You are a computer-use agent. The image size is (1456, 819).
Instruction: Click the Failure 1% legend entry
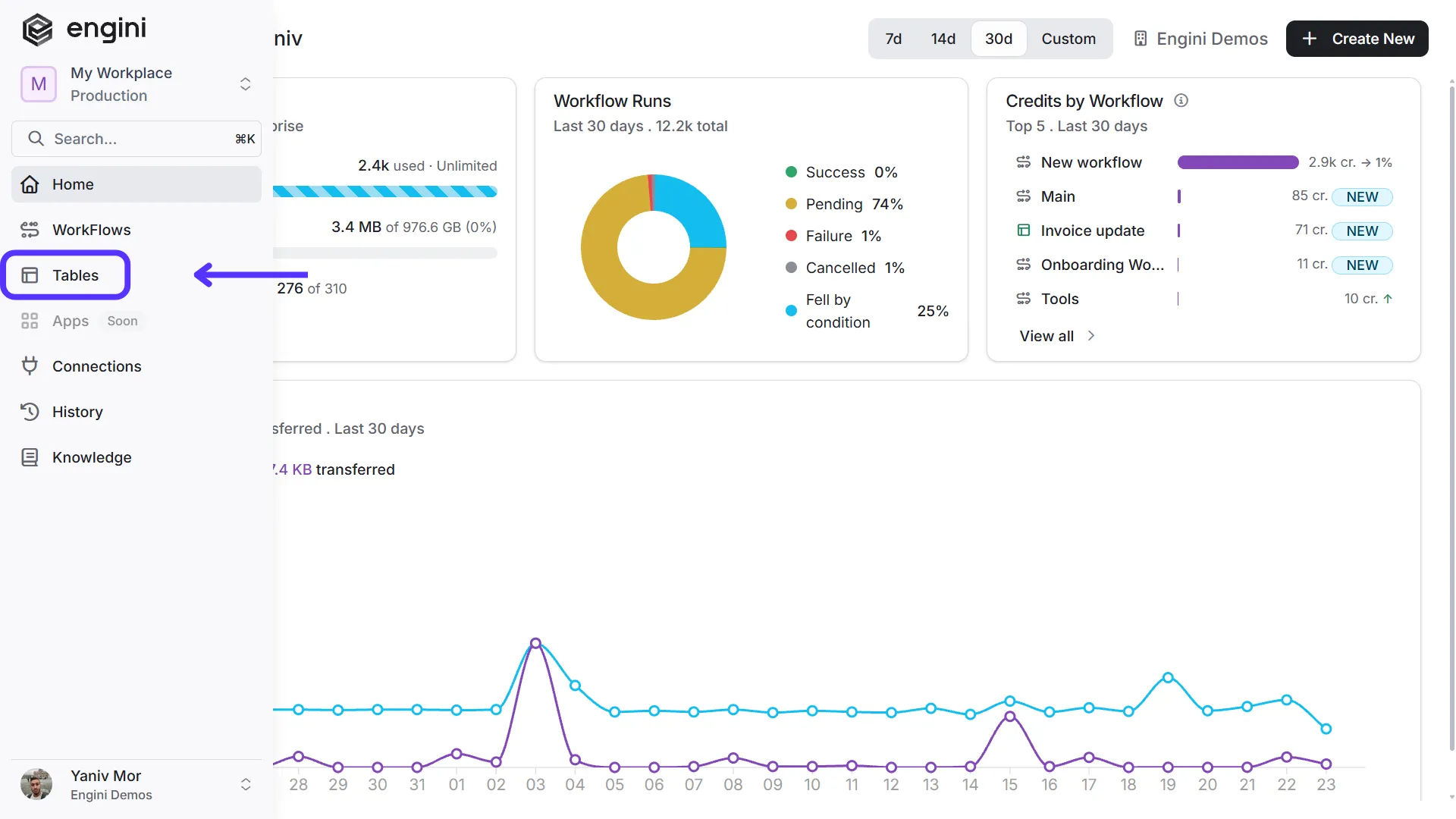point(833,236)
